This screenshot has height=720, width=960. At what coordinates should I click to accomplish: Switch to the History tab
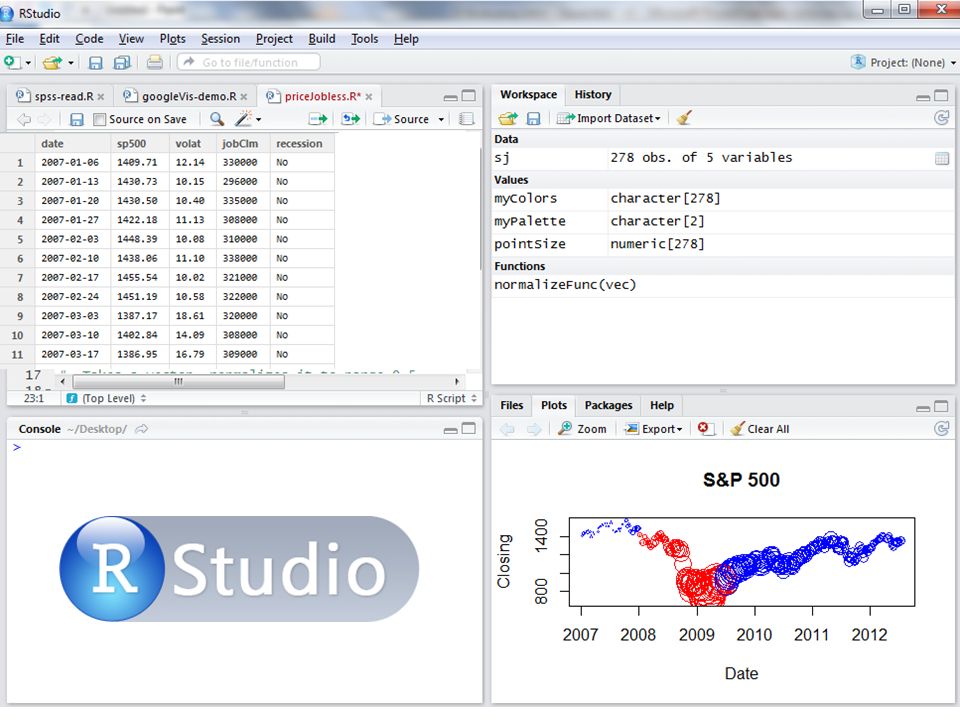click(x=593, y=94)
